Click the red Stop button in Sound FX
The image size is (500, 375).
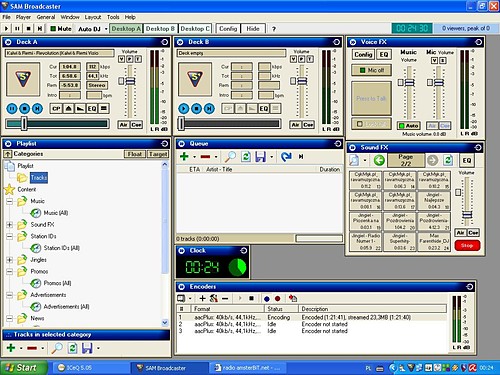(x=467, y=245)
